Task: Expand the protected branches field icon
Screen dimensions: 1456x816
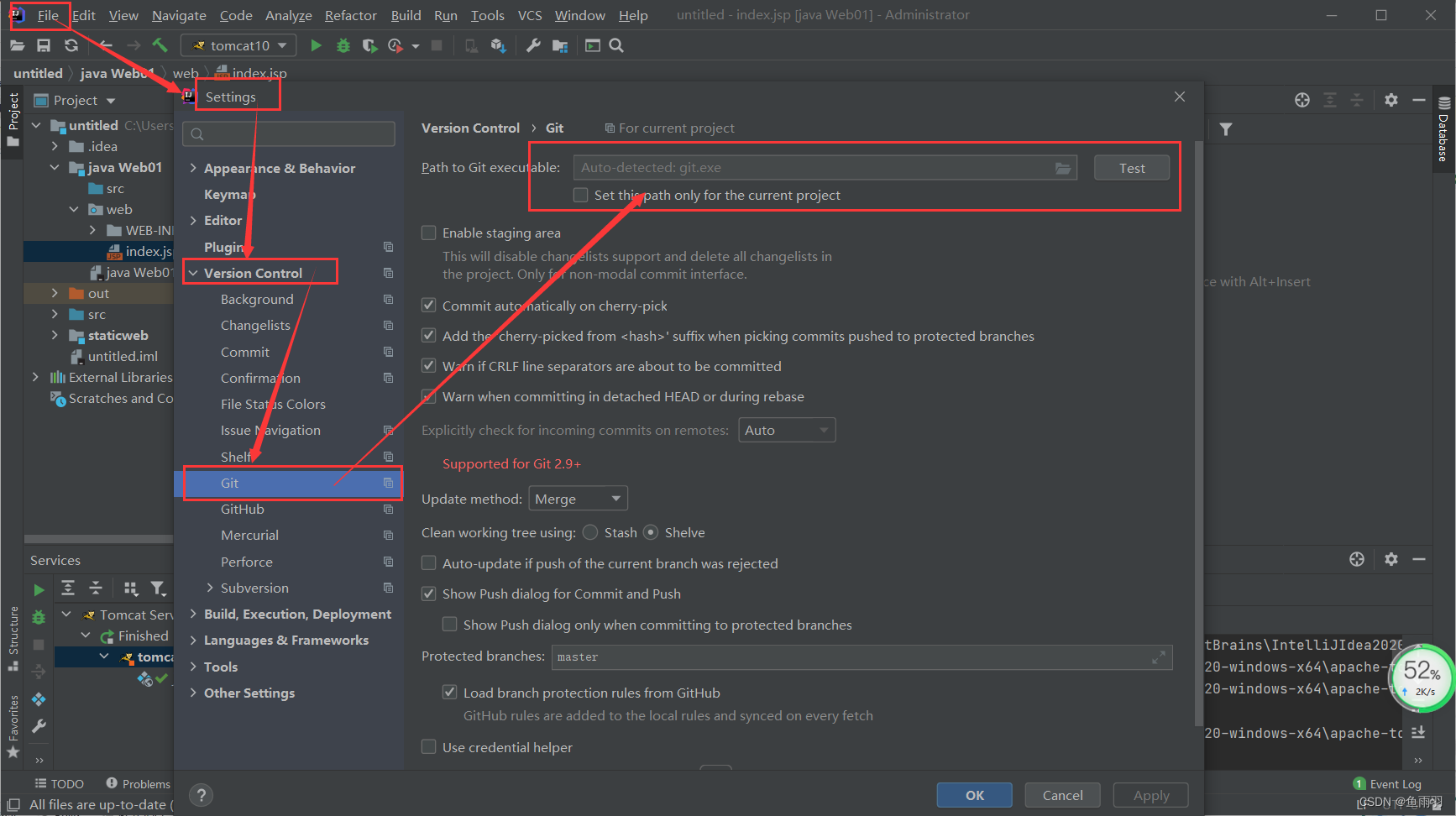Action: 1159,657
